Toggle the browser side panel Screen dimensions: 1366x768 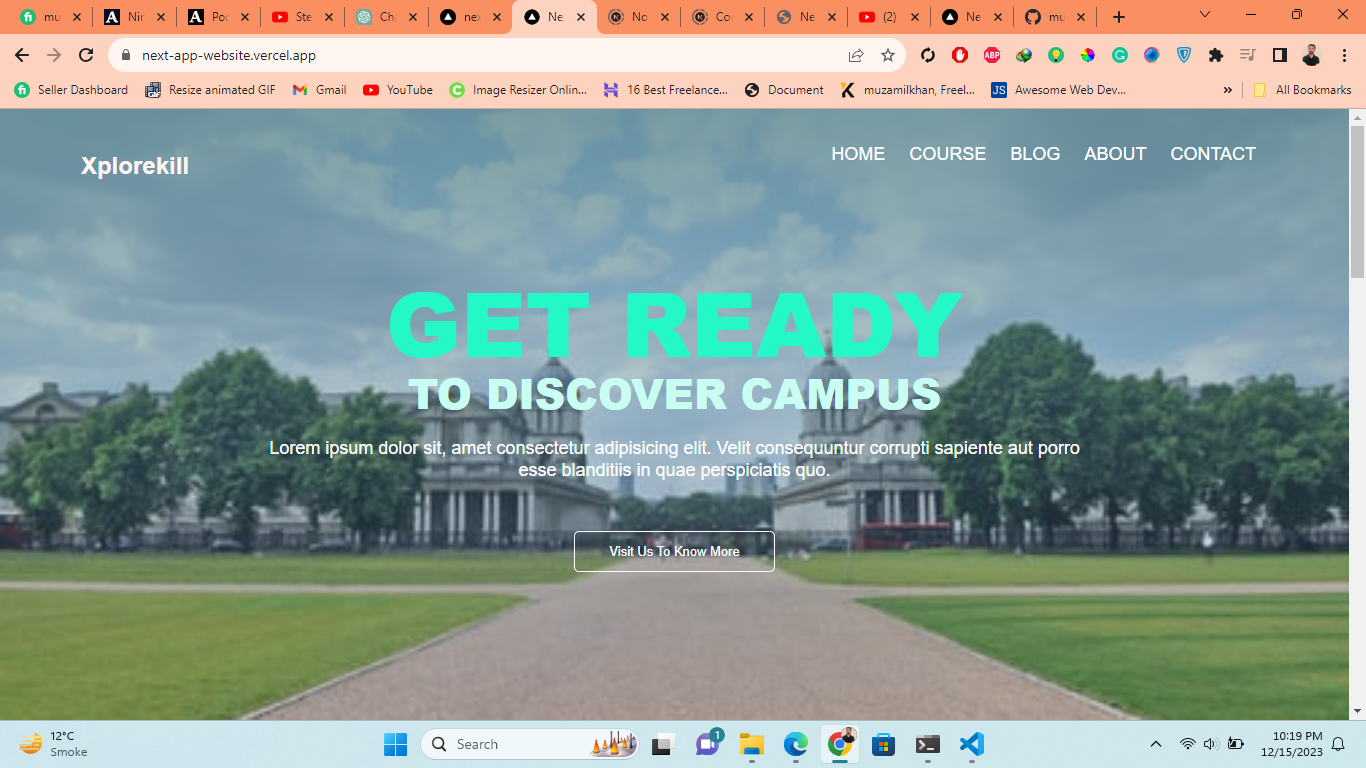click(x=1279, y=55)
